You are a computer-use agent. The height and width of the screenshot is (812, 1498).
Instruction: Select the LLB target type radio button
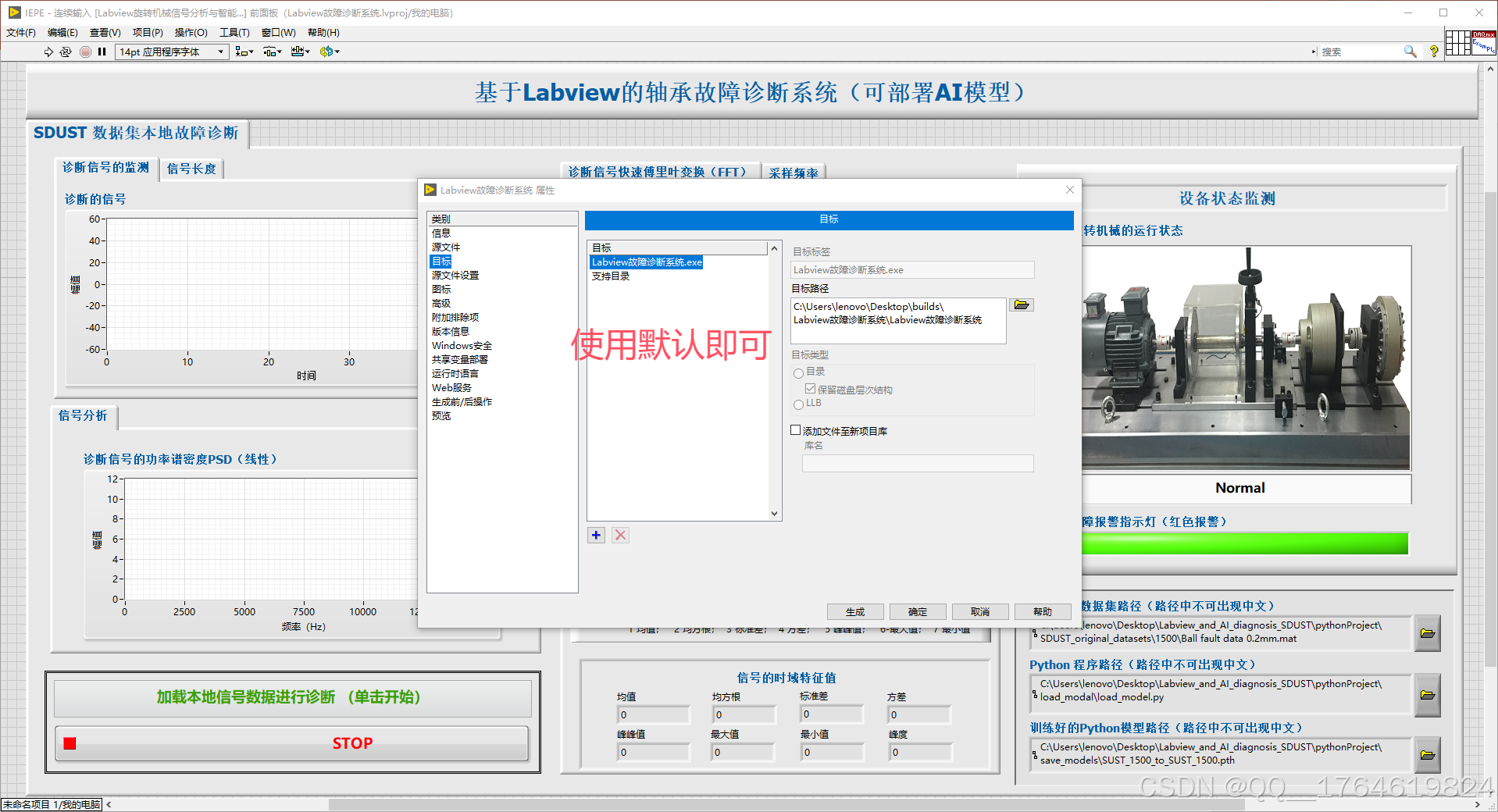click(x=798, y=404)
